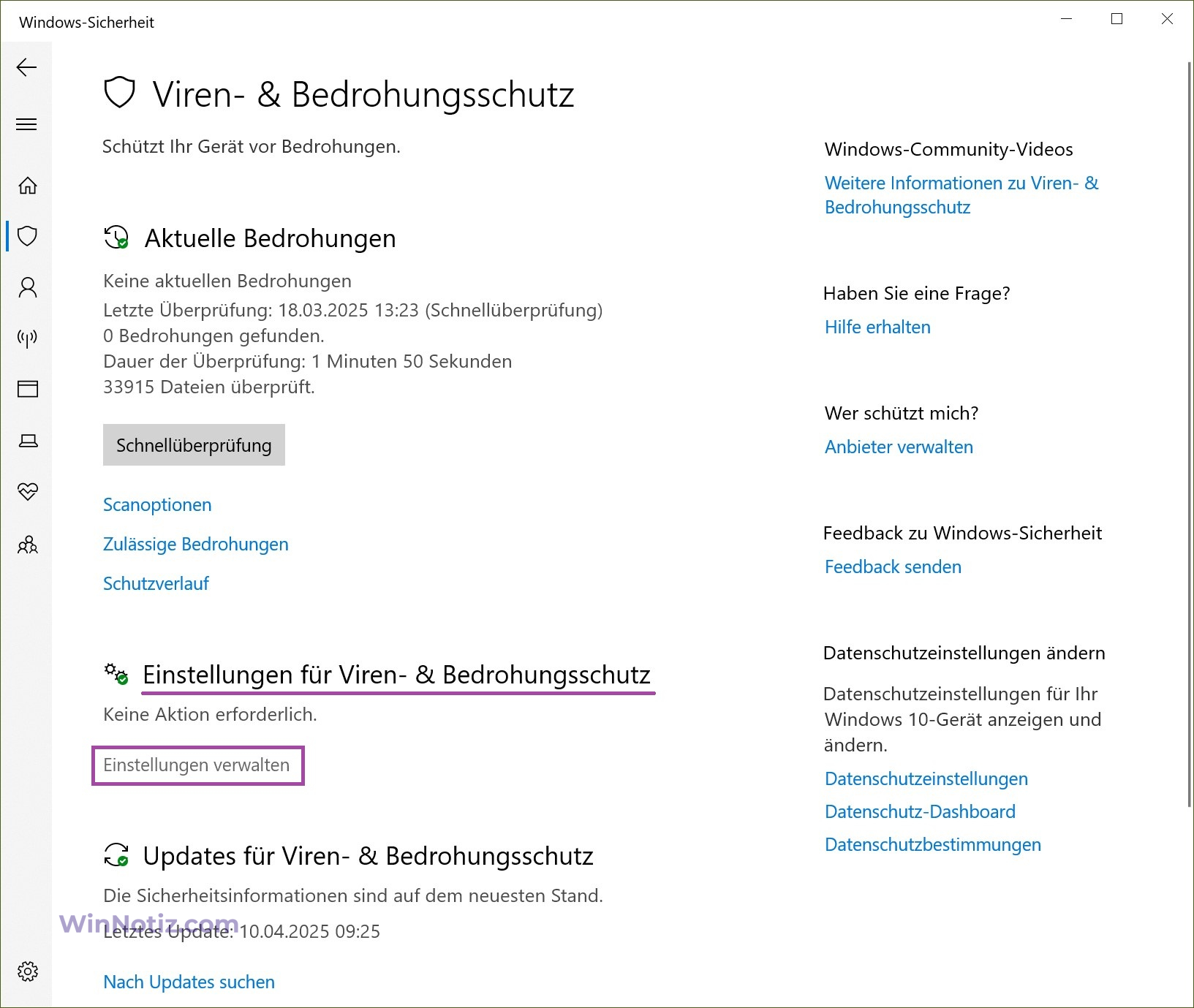Click the Windows-Sicherheit window title
Image resolution: width=1194 pixels, height=1008 pixels.
(86, 23)
